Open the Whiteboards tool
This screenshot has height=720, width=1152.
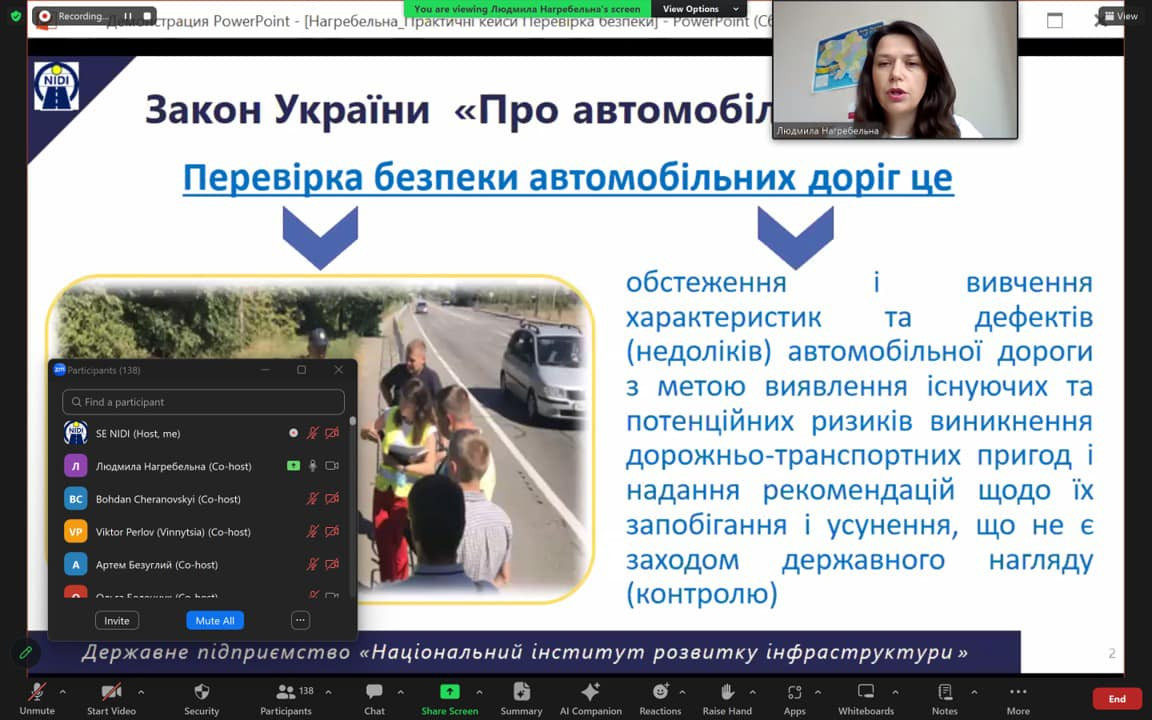click(x=866, y=692)
